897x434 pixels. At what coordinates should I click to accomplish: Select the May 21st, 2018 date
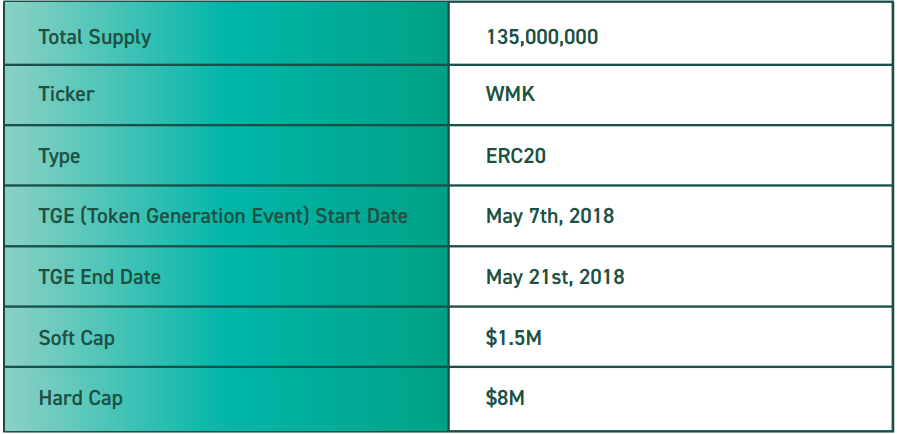pyautogui.click(x=555, y=277)
